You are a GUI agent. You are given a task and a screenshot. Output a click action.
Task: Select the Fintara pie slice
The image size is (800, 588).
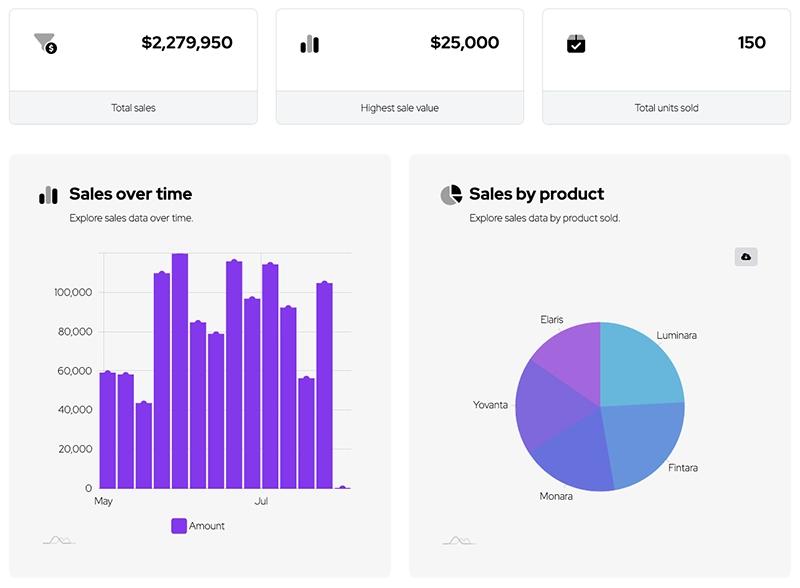point(645,440)
